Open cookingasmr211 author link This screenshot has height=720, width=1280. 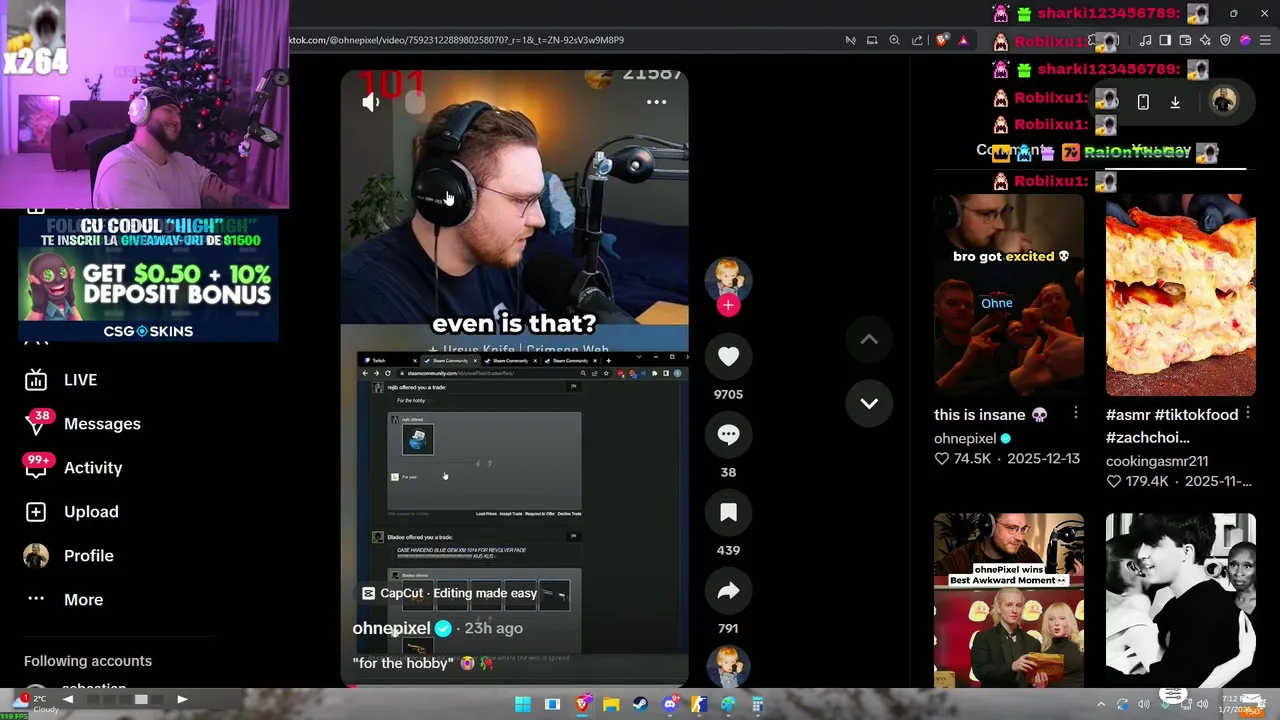(1157, 461)
